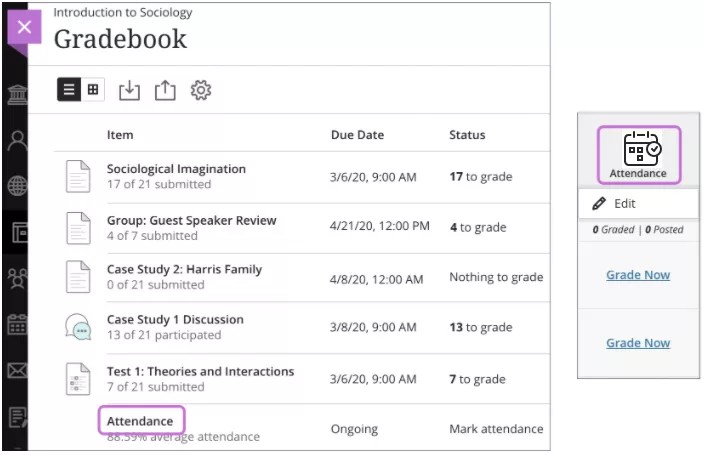Image resolution: width=704 pixels, height=455 pixels.
Task: Click the download grades icon
Action: tap(129, 91)
